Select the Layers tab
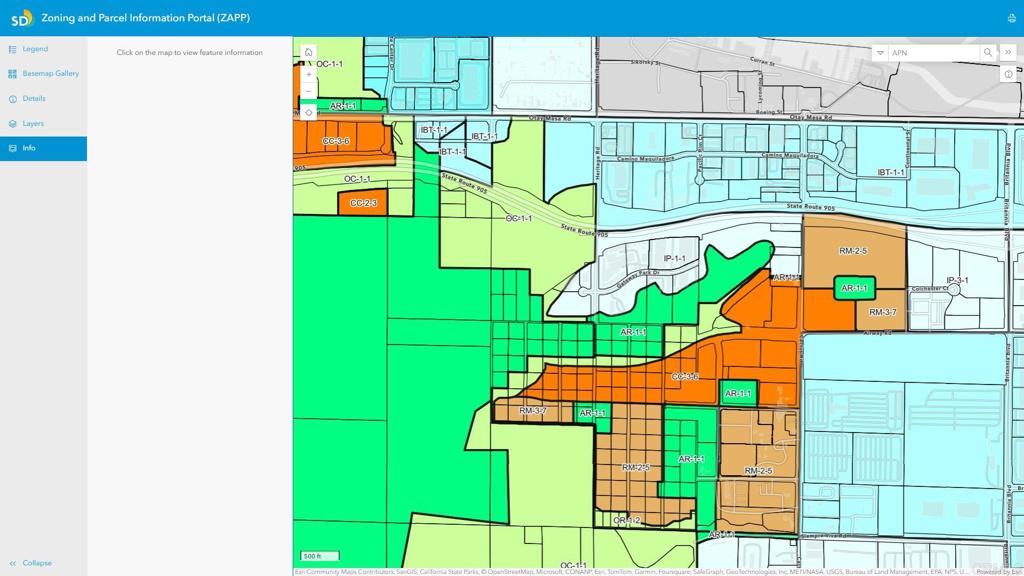The width and height of the screenshot is (1024, 576). point(33,124)
